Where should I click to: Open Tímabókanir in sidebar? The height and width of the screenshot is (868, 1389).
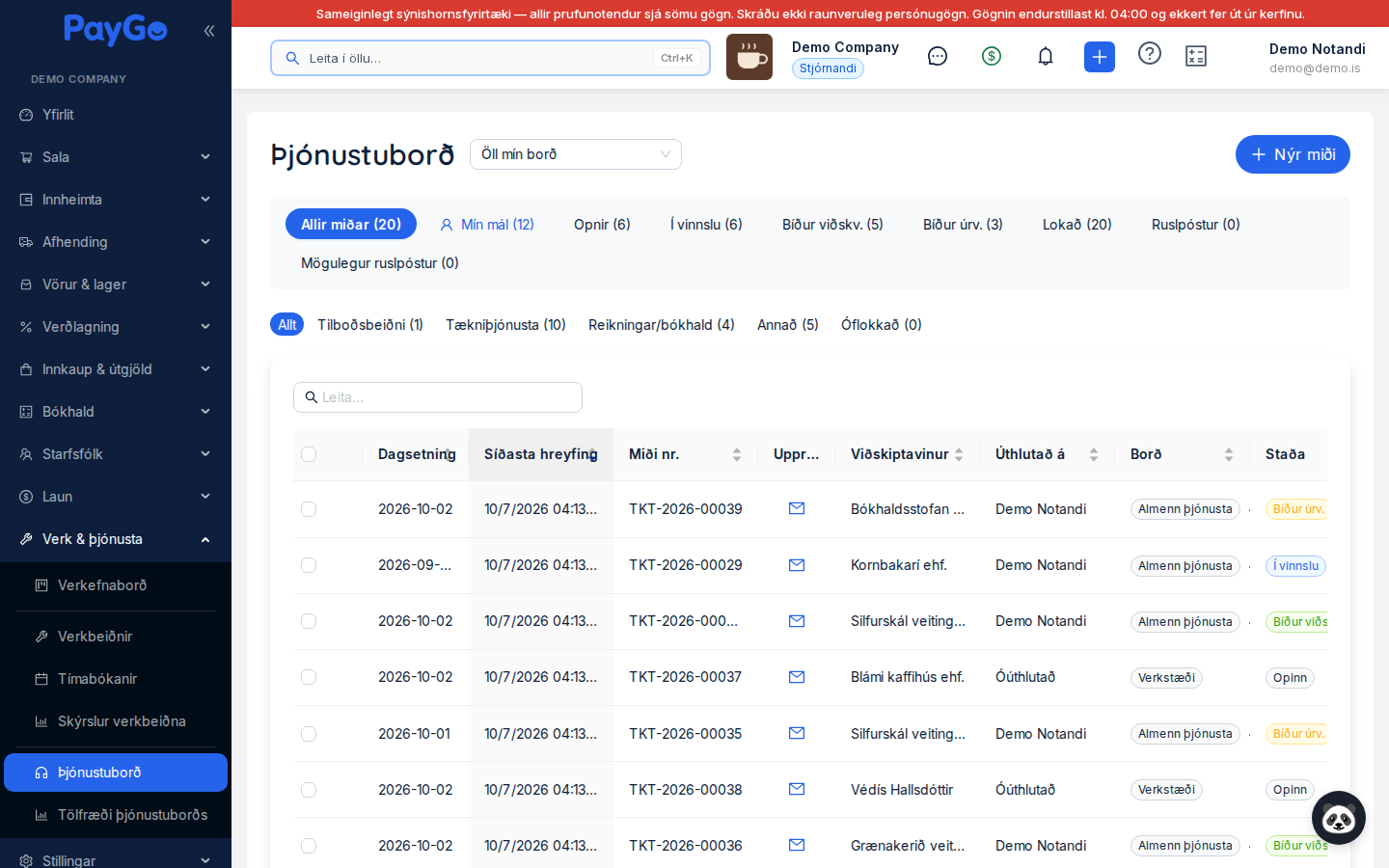click(x=116, y=679)
